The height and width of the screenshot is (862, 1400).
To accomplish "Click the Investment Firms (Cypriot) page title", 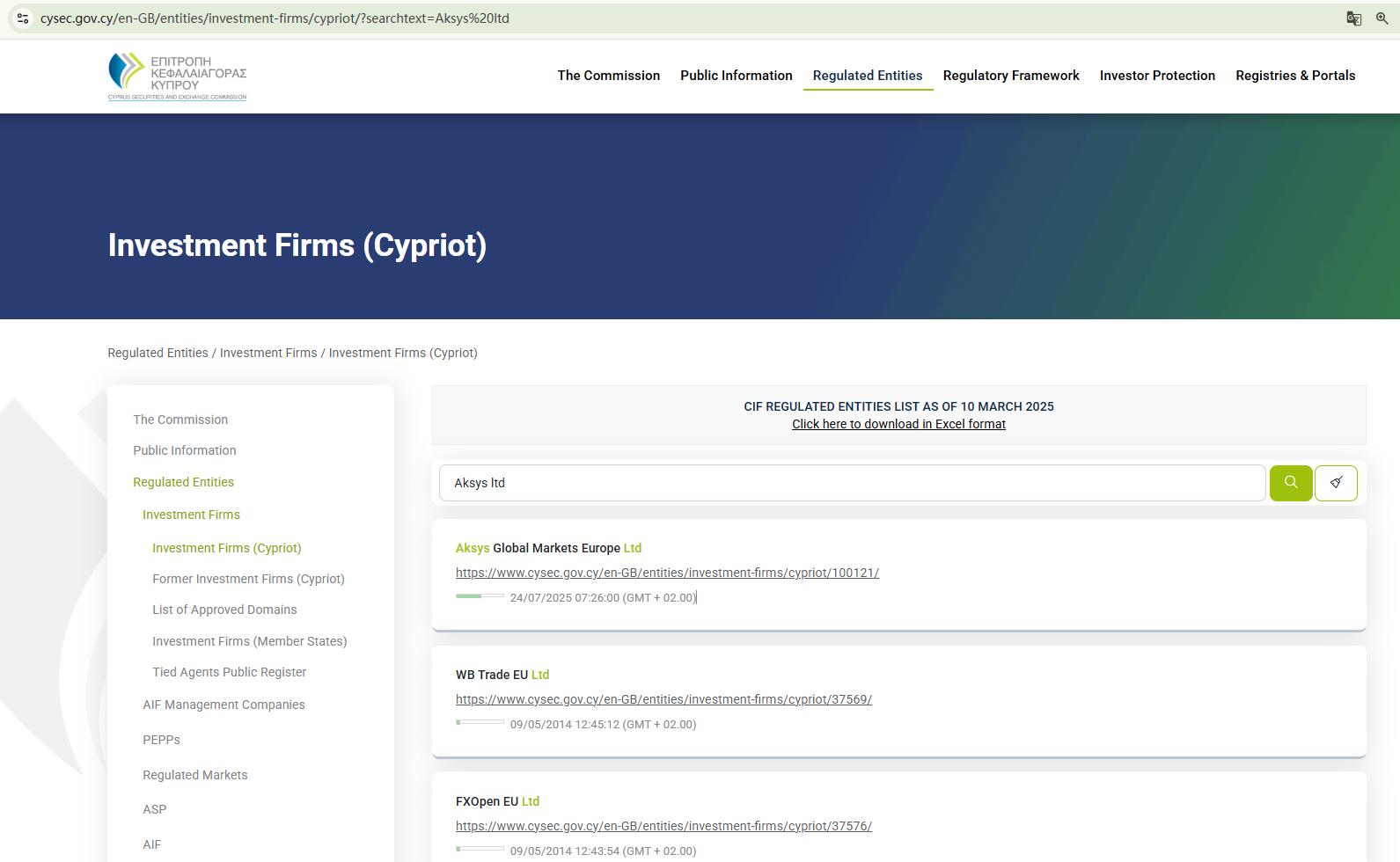I will click(x=297, y=245).
